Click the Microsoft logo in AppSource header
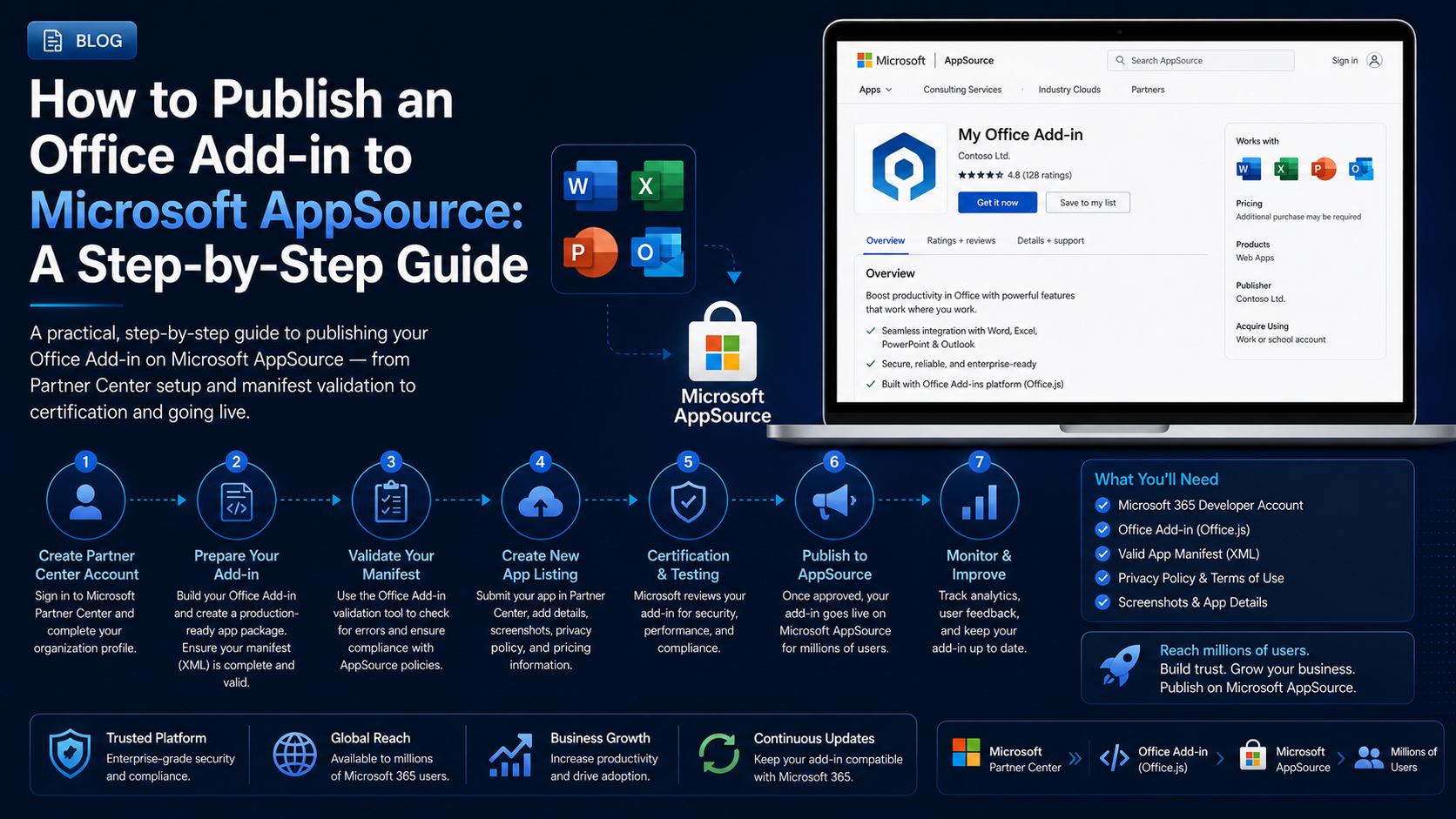This screenshot has width=1456, height=819. pyautogui.click(x=864, y=60)
